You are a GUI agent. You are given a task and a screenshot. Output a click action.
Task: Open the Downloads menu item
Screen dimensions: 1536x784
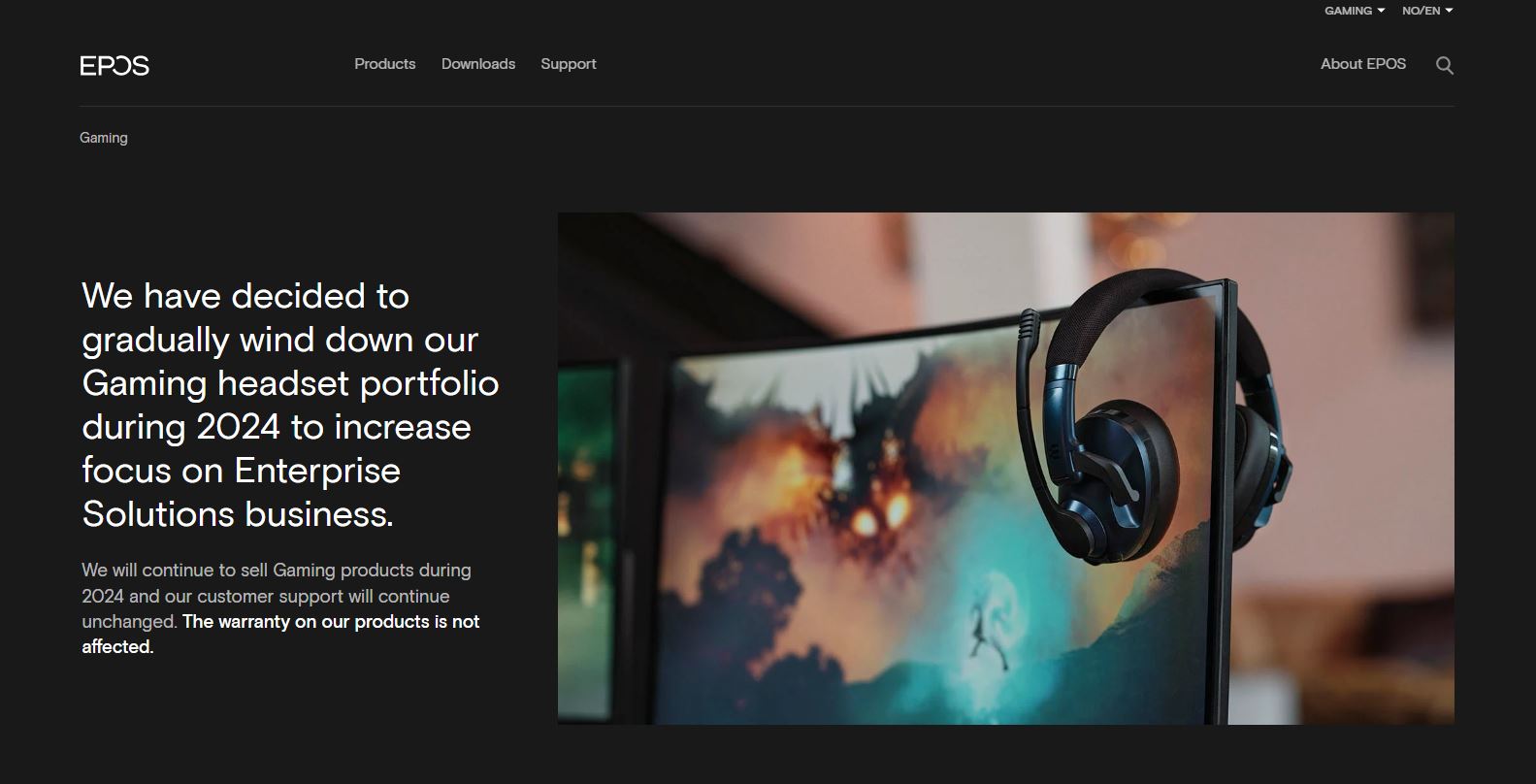478,64
